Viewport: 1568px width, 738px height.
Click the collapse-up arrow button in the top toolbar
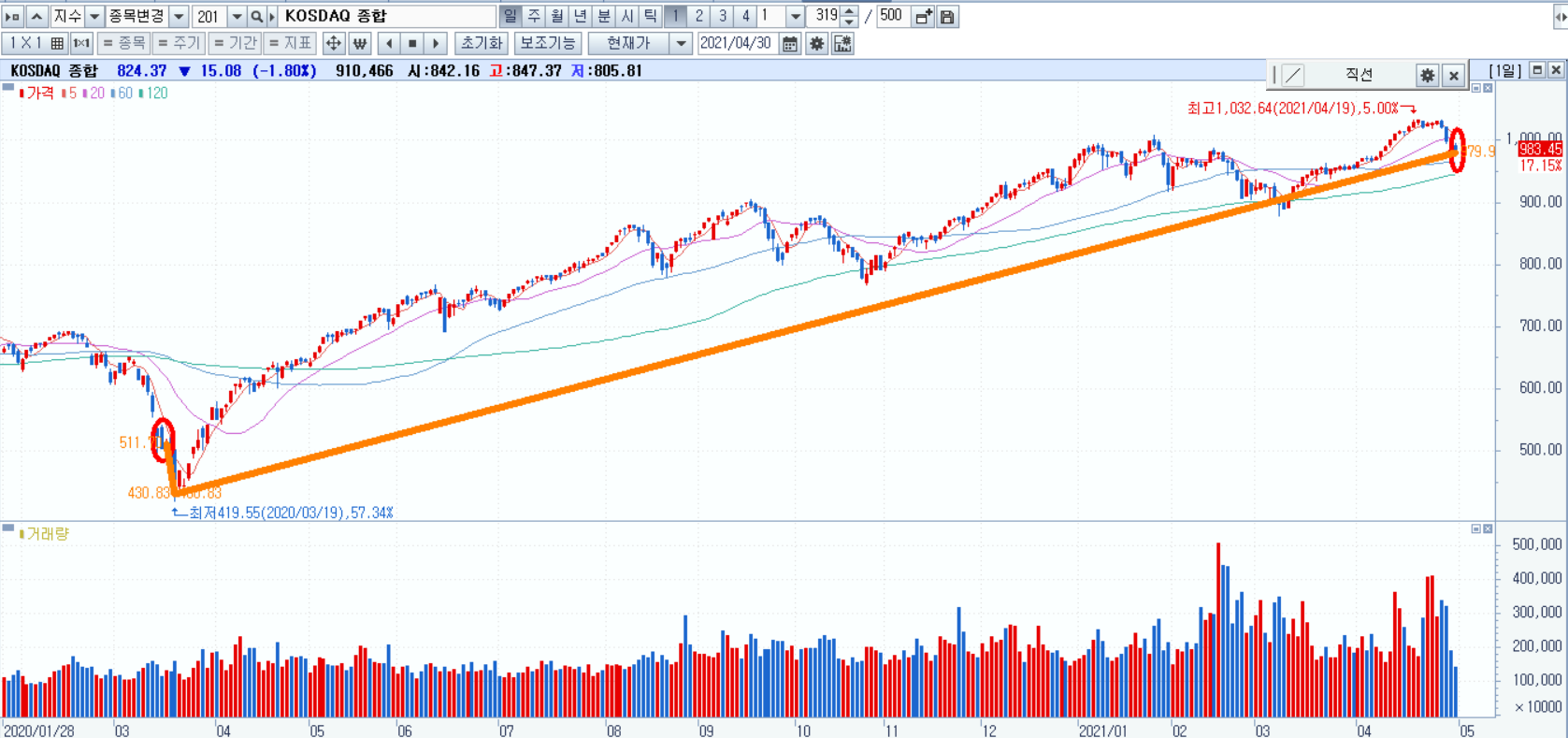[x=36, y=17]
